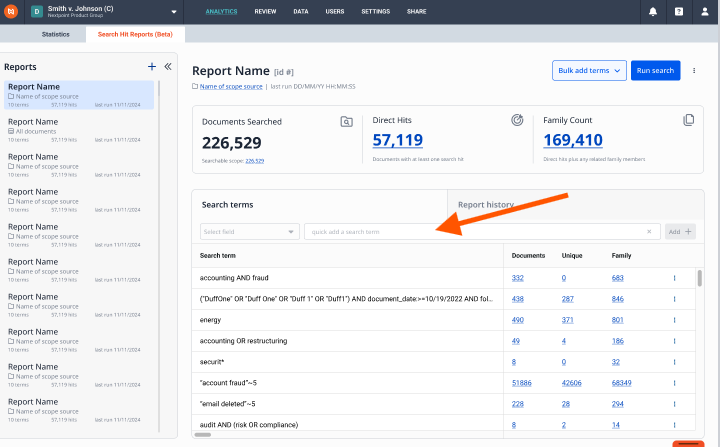The height and width of the screenshot is (447, 720).
Task: Click the Searchable scope 226,529 link
Action: point(254,161)
